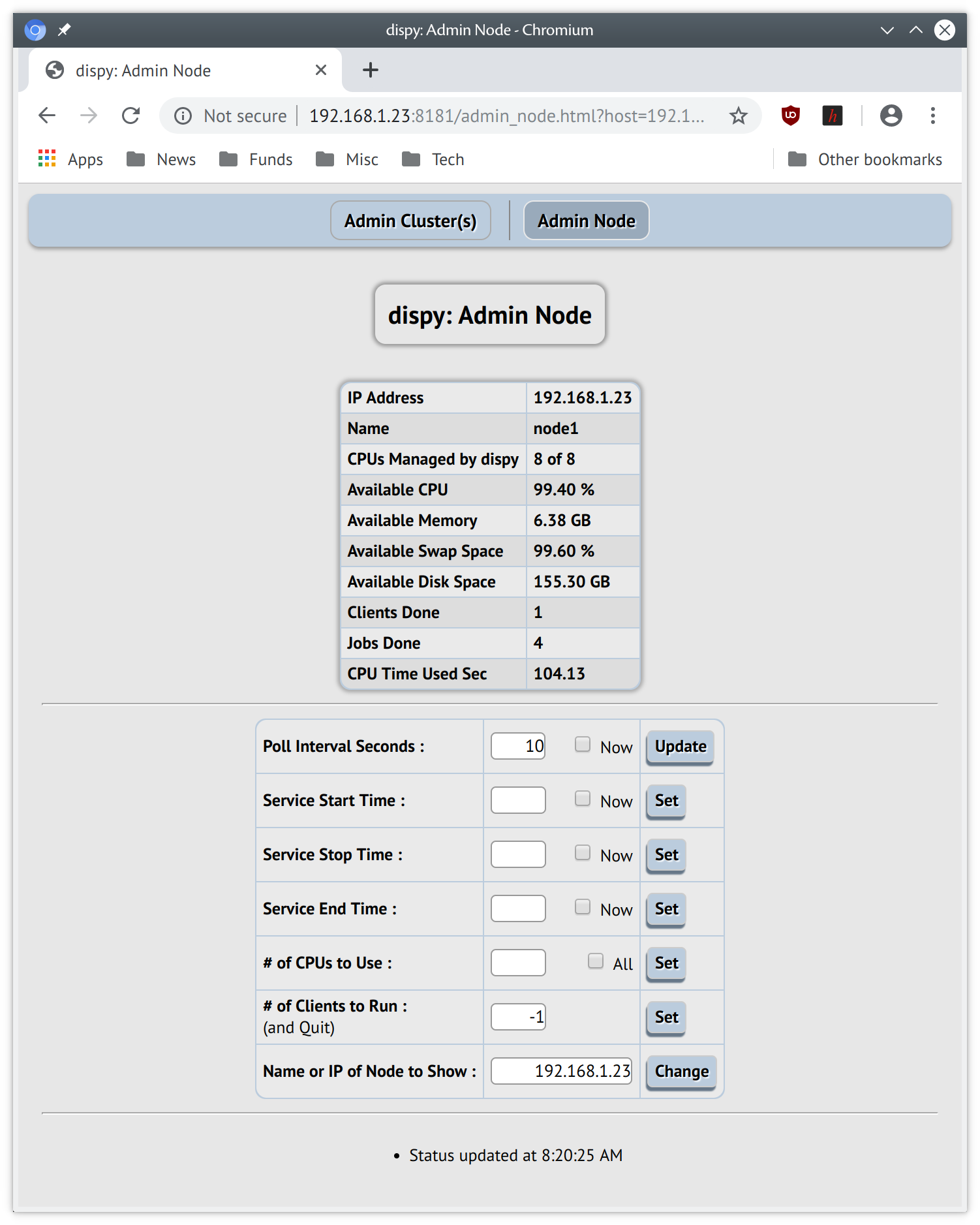Open the Apps grid shortcut
This screenshot has width=980, height=1225.
[70, 159]
